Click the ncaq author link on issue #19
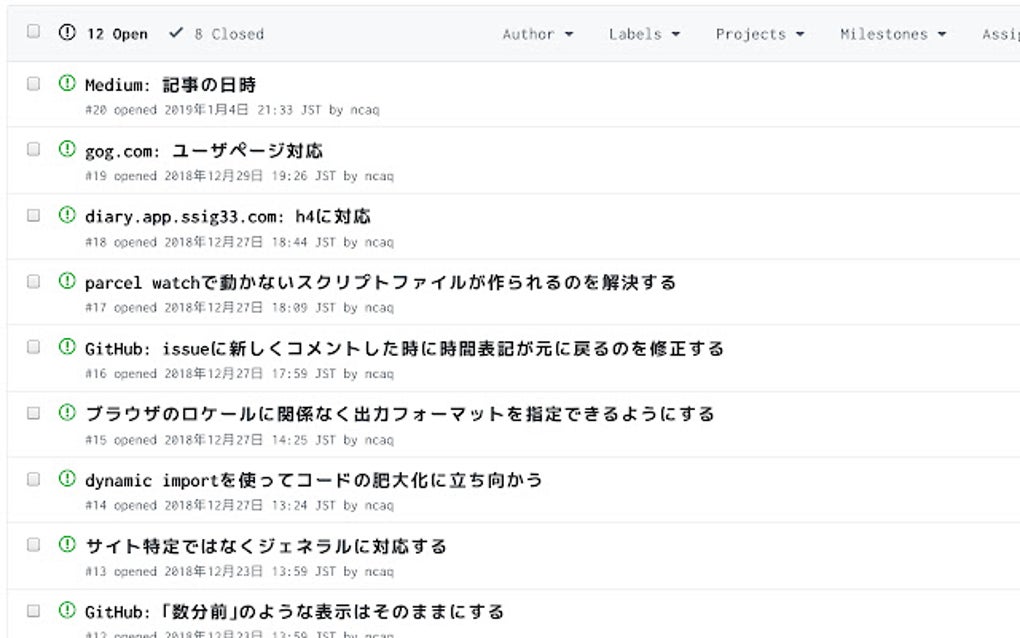 coord(382,175)
